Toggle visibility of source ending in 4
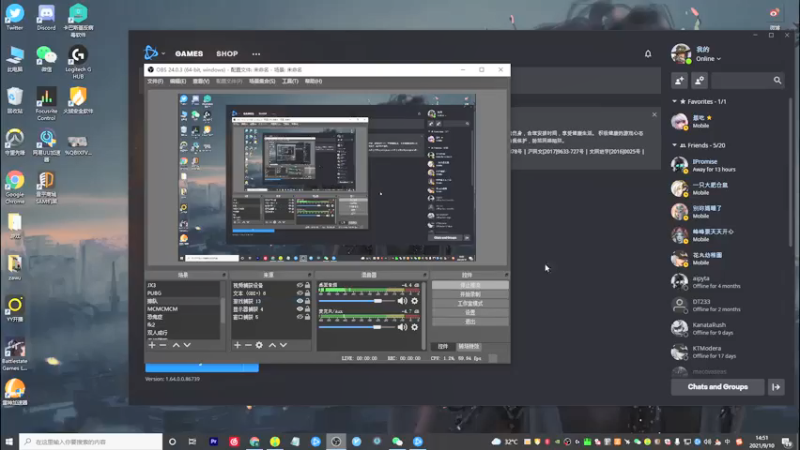This screenshot has height=450, width=800. click(x=300, y=309)
